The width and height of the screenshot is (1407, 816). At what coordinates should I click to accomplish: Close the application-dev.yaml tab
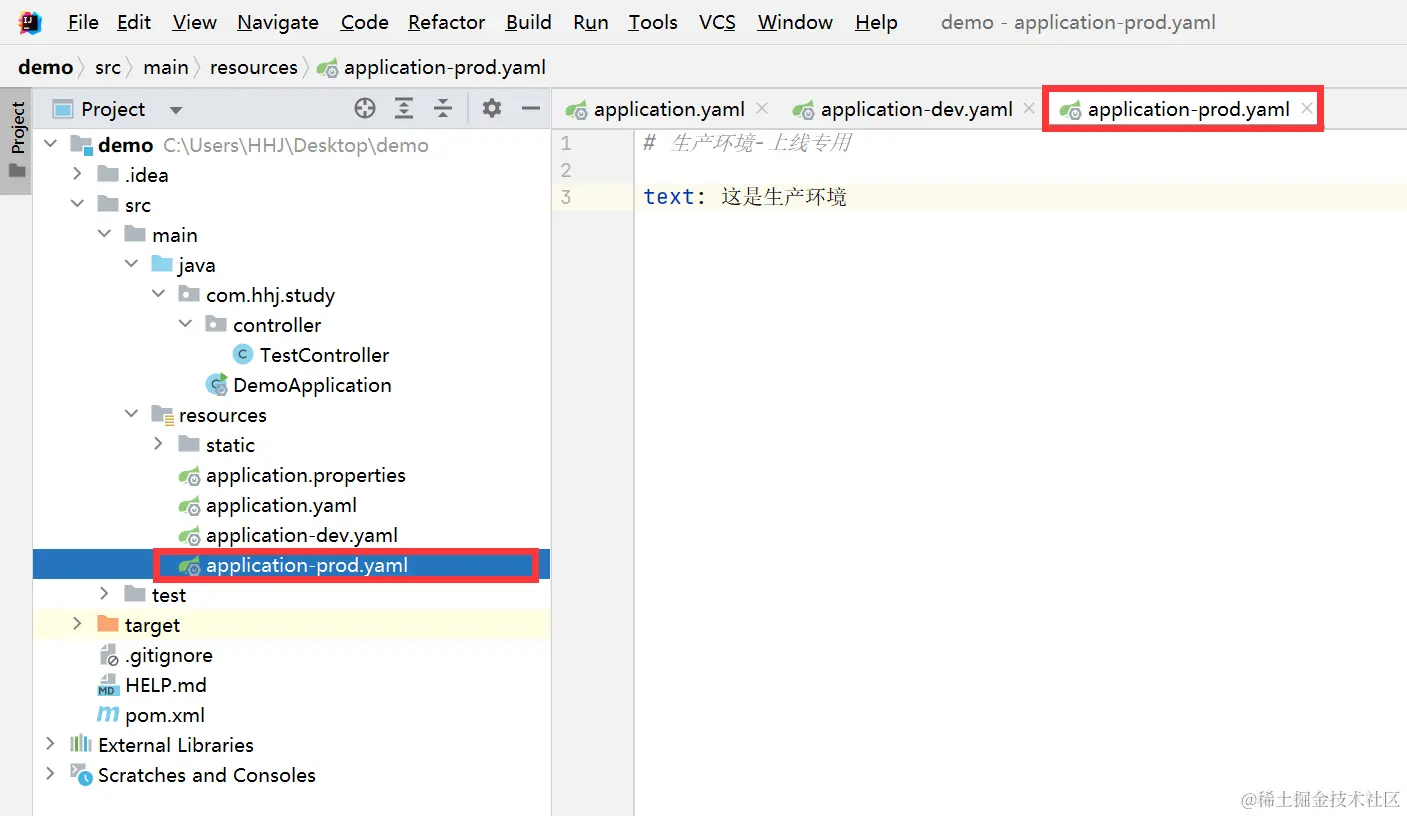point(1029,109)
